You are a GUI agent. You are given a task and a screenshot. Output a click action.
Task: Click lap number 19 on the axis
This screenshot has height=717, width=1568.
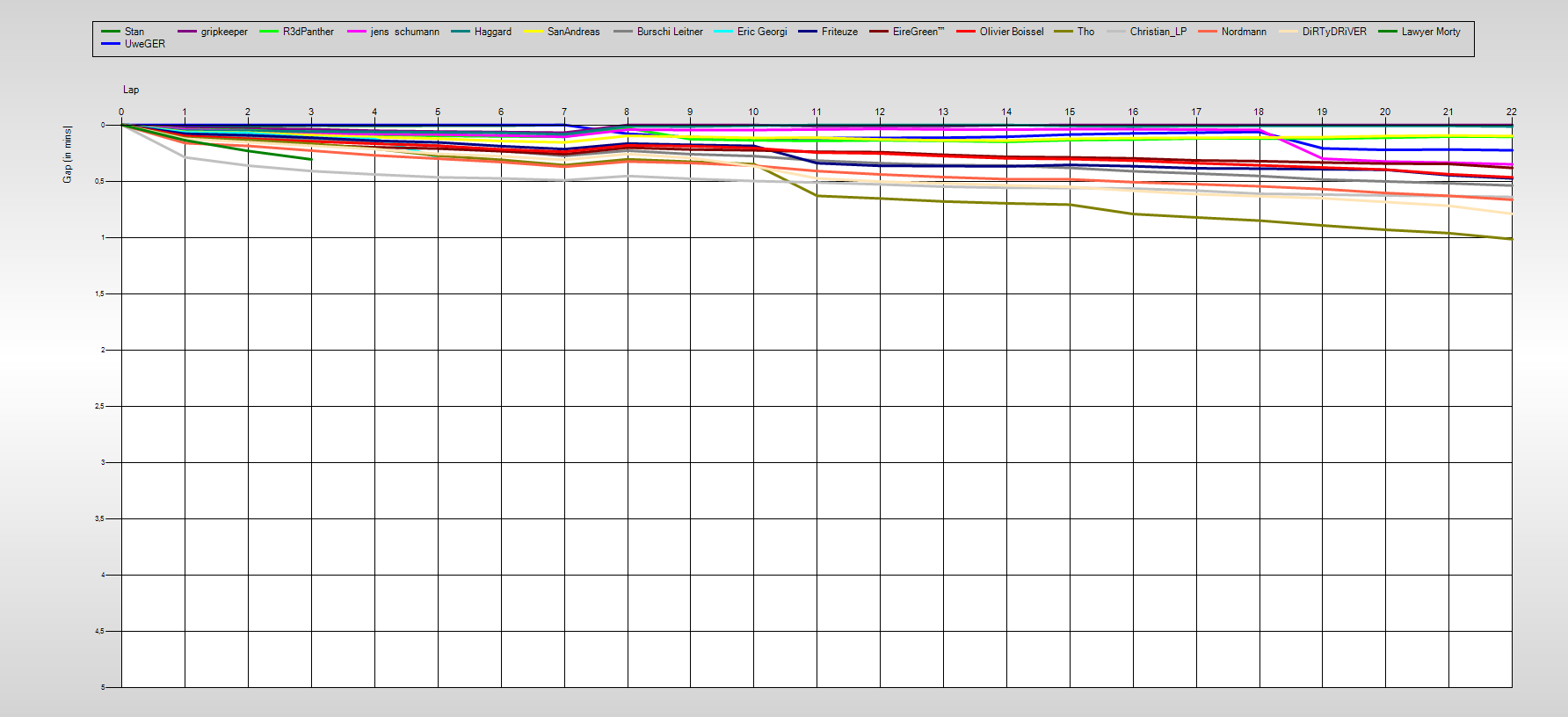pyautogui.click(x=1322, y=112)
